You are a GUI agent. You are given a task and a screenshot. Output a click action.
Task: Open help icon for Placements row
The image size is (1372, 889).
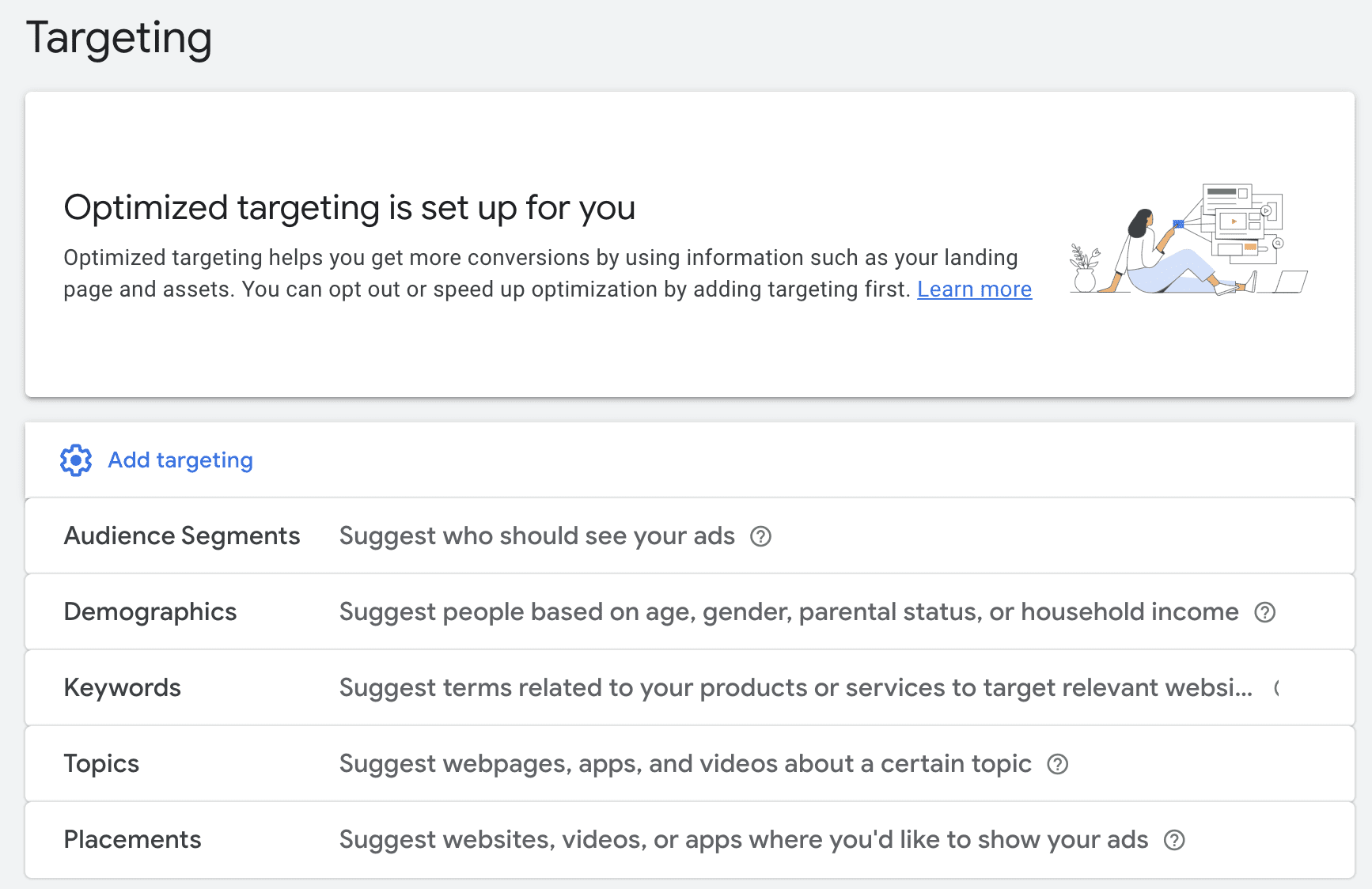click(1174, 840)
